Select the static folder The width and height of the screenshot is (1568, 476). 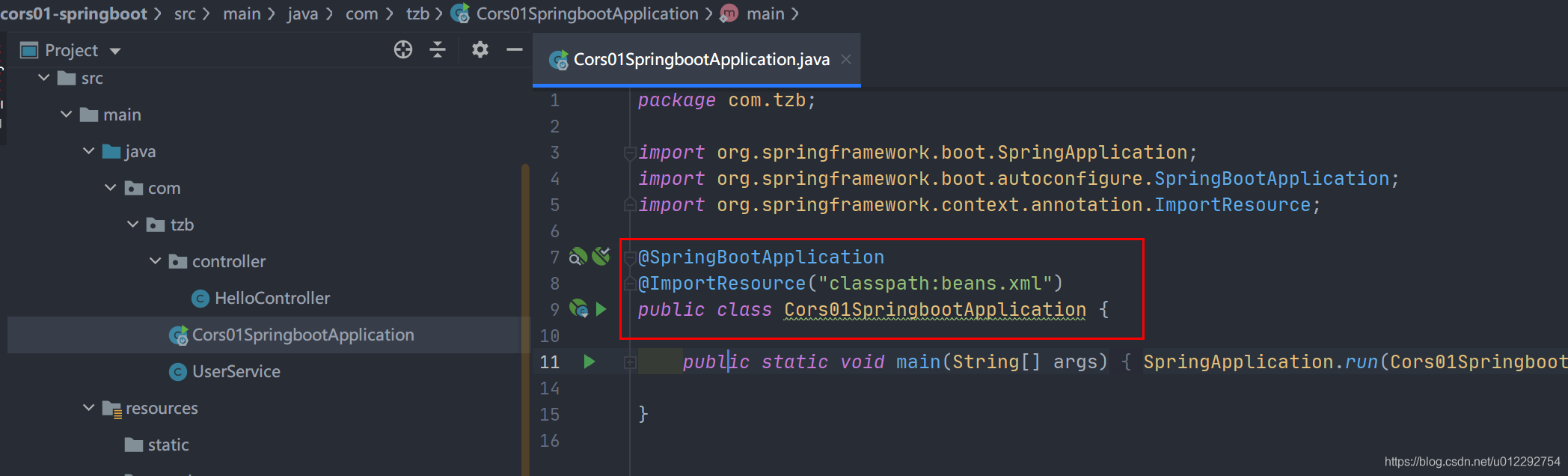[x=168, y=445]
